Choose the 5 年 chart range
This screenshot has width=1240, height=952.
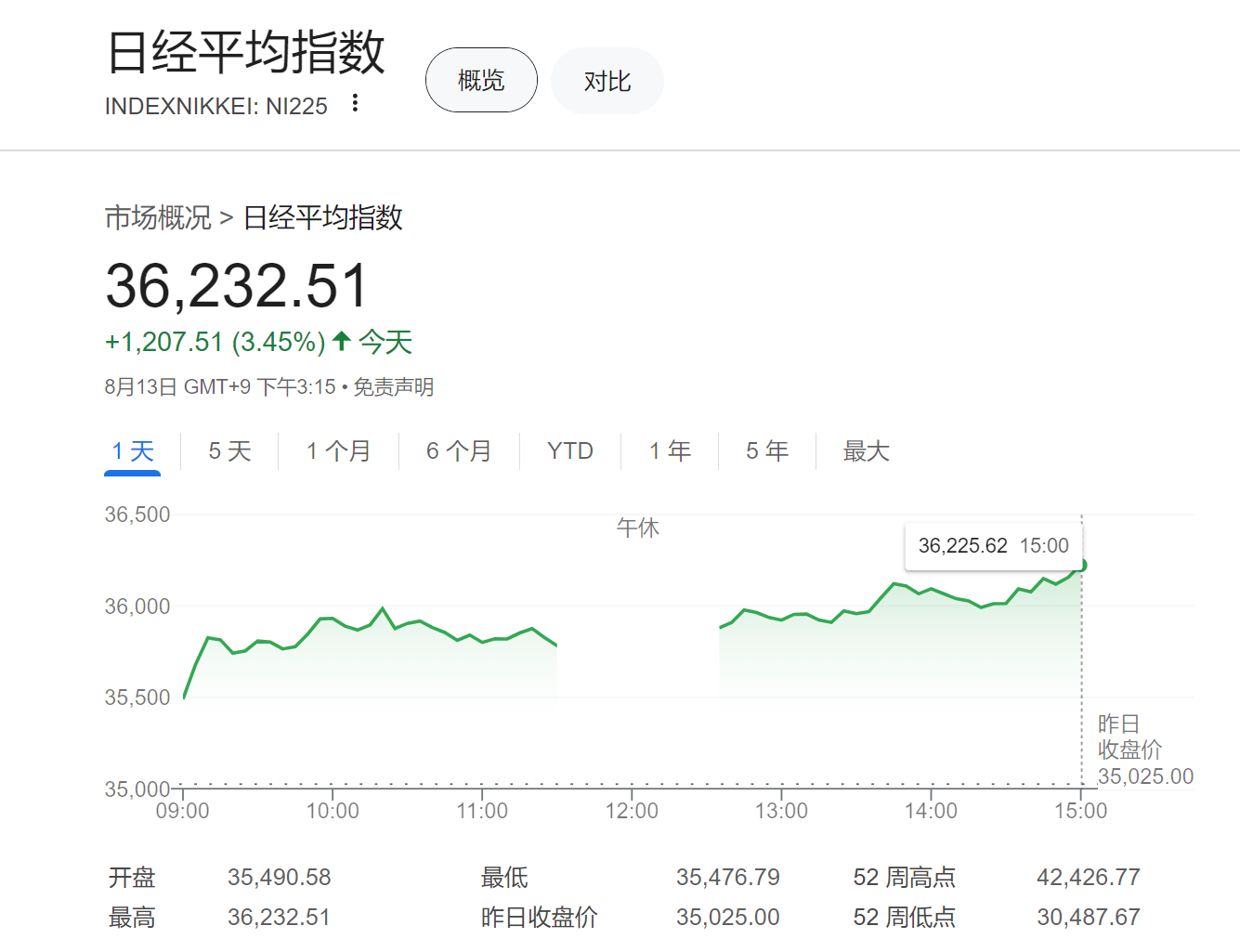click(767, 451)
